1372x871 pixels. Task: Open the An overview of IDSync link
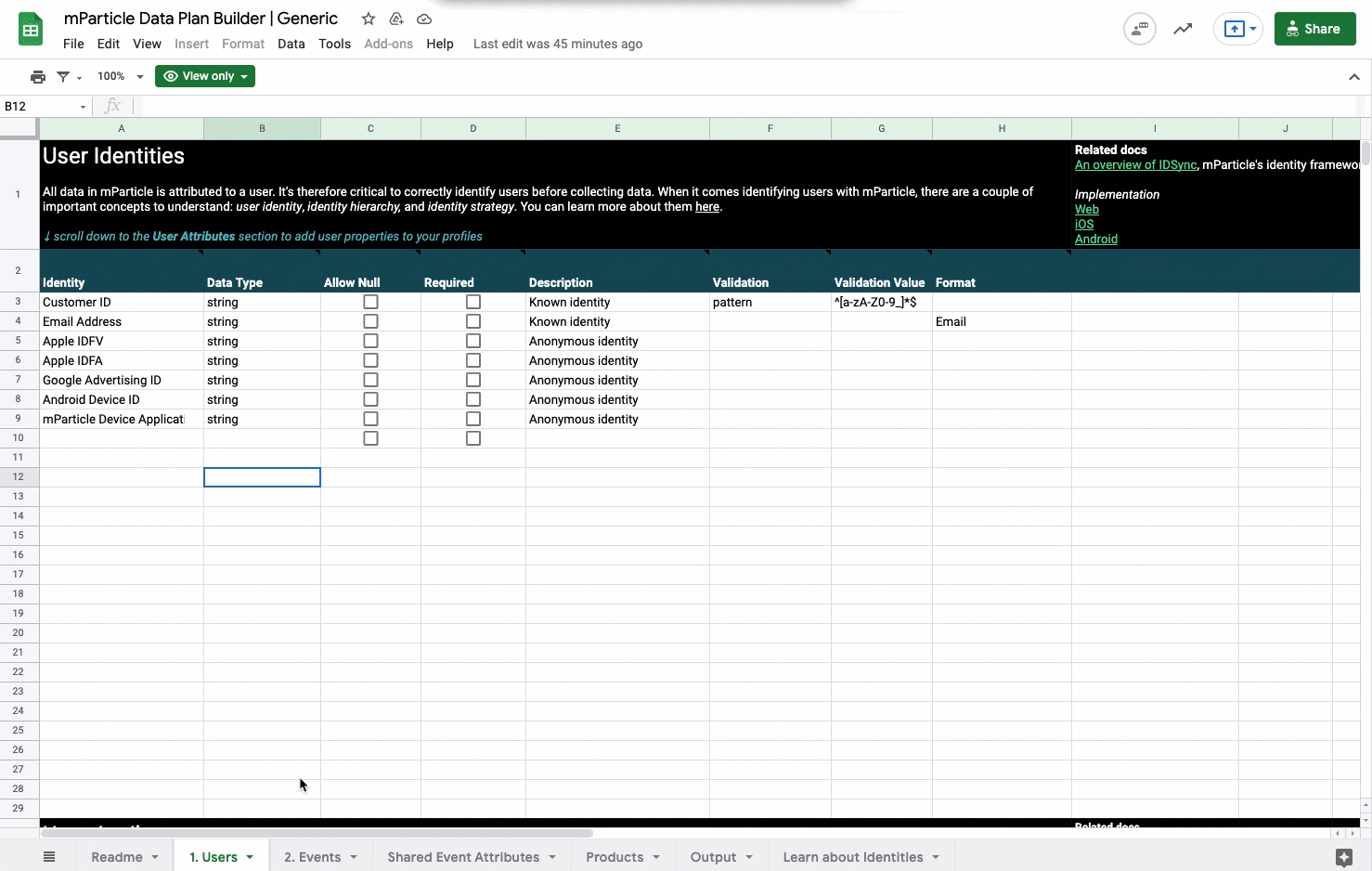click(x=1135, y=164)
